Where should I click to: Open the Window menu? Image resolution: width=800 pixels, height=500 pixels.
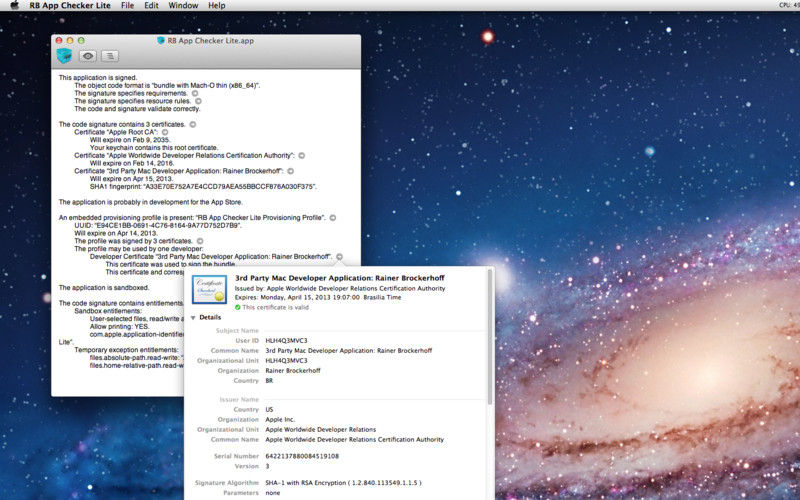point(183,5)
